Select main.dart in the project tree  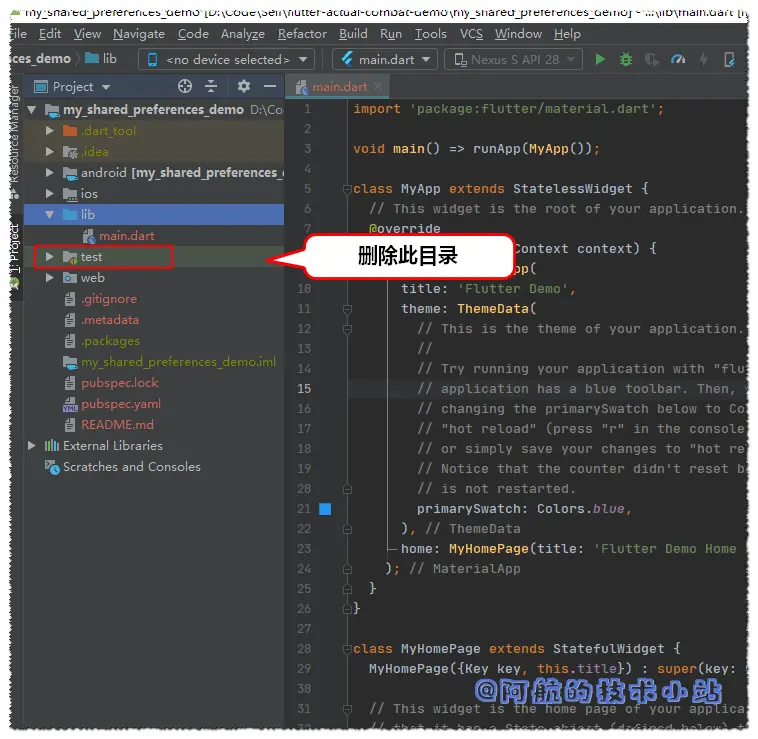tap(127, 235)
